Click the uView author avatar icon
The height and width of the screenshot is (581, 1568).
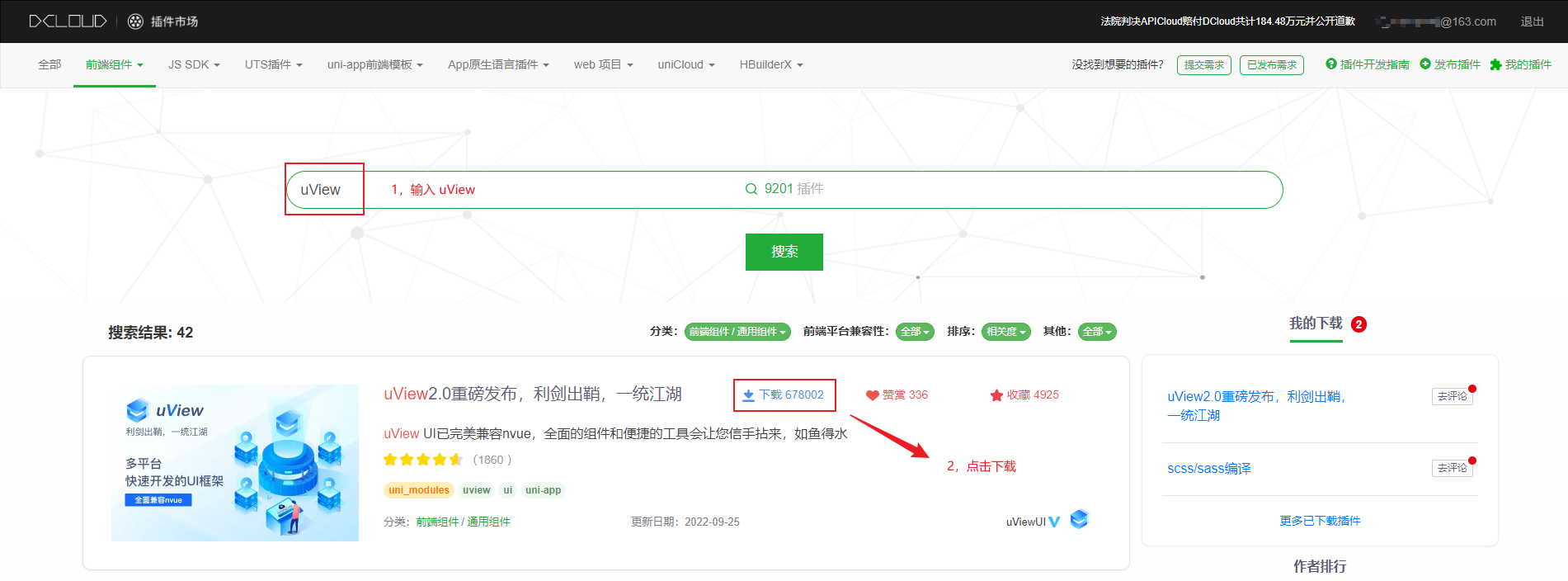[1080, 519]
